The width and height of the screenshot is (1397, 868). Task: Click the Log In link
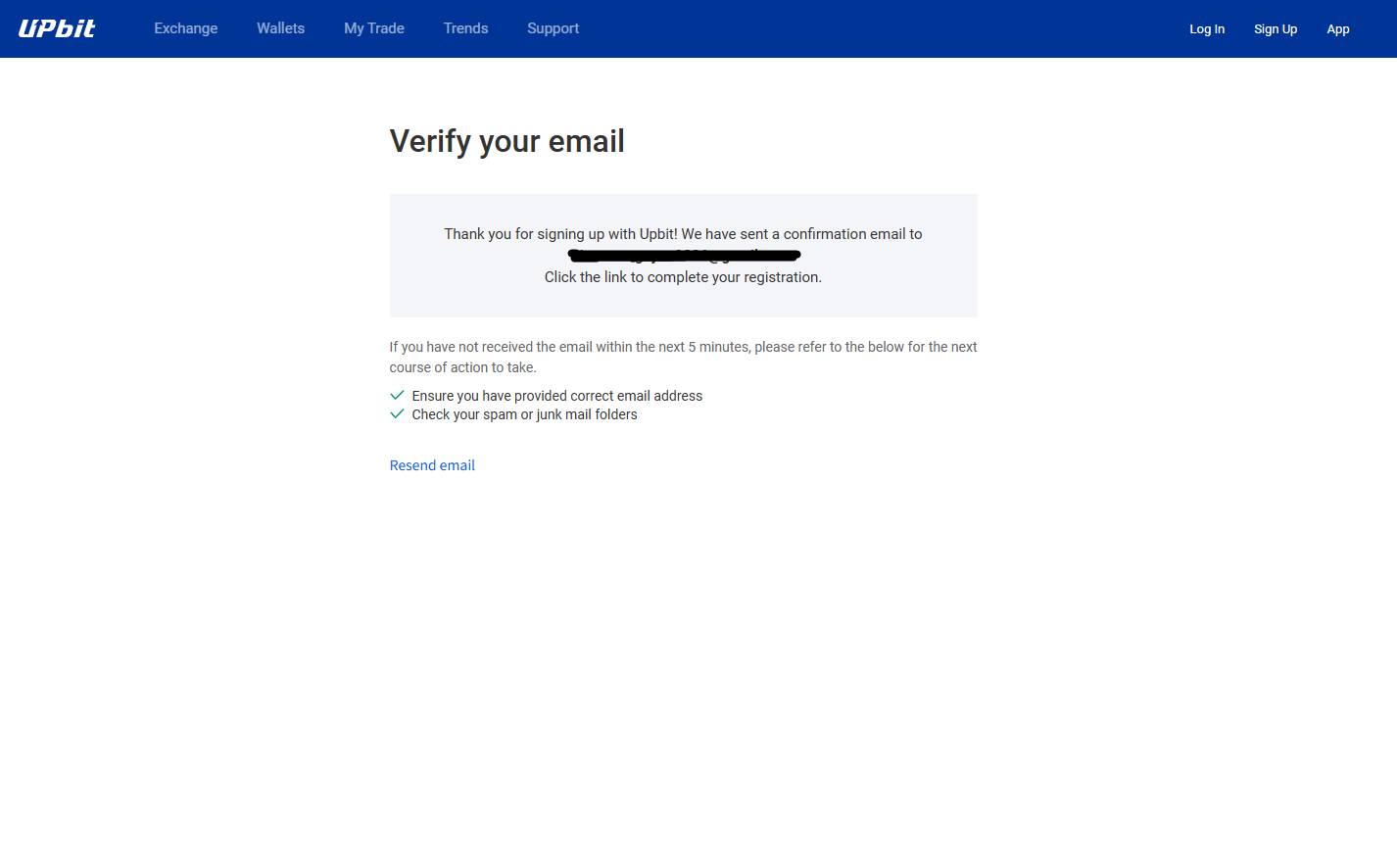pos(1207,29)
